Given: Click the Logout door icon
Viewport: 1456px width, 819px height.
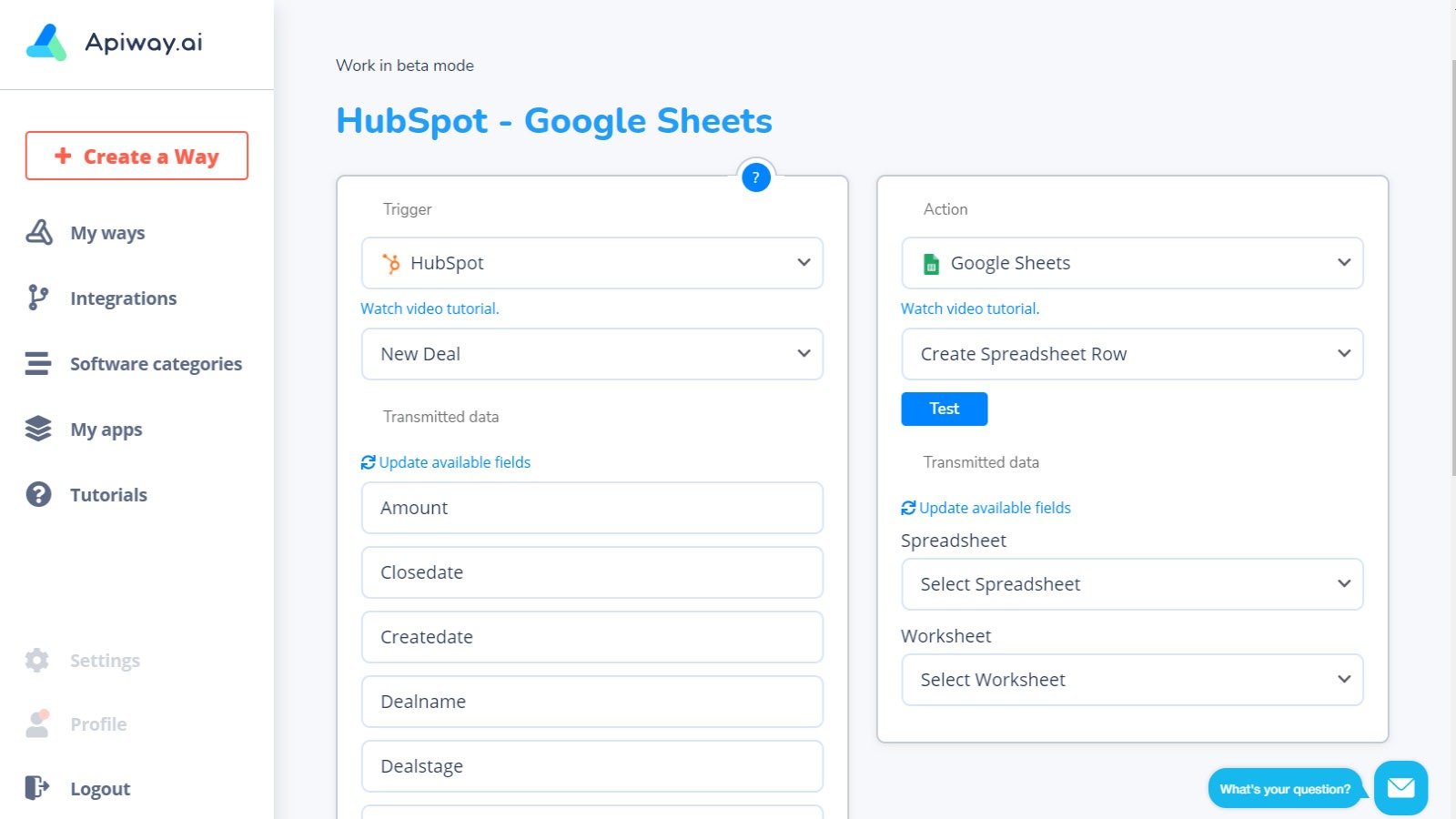Looking at the screenshot, I should coord(36,788).
